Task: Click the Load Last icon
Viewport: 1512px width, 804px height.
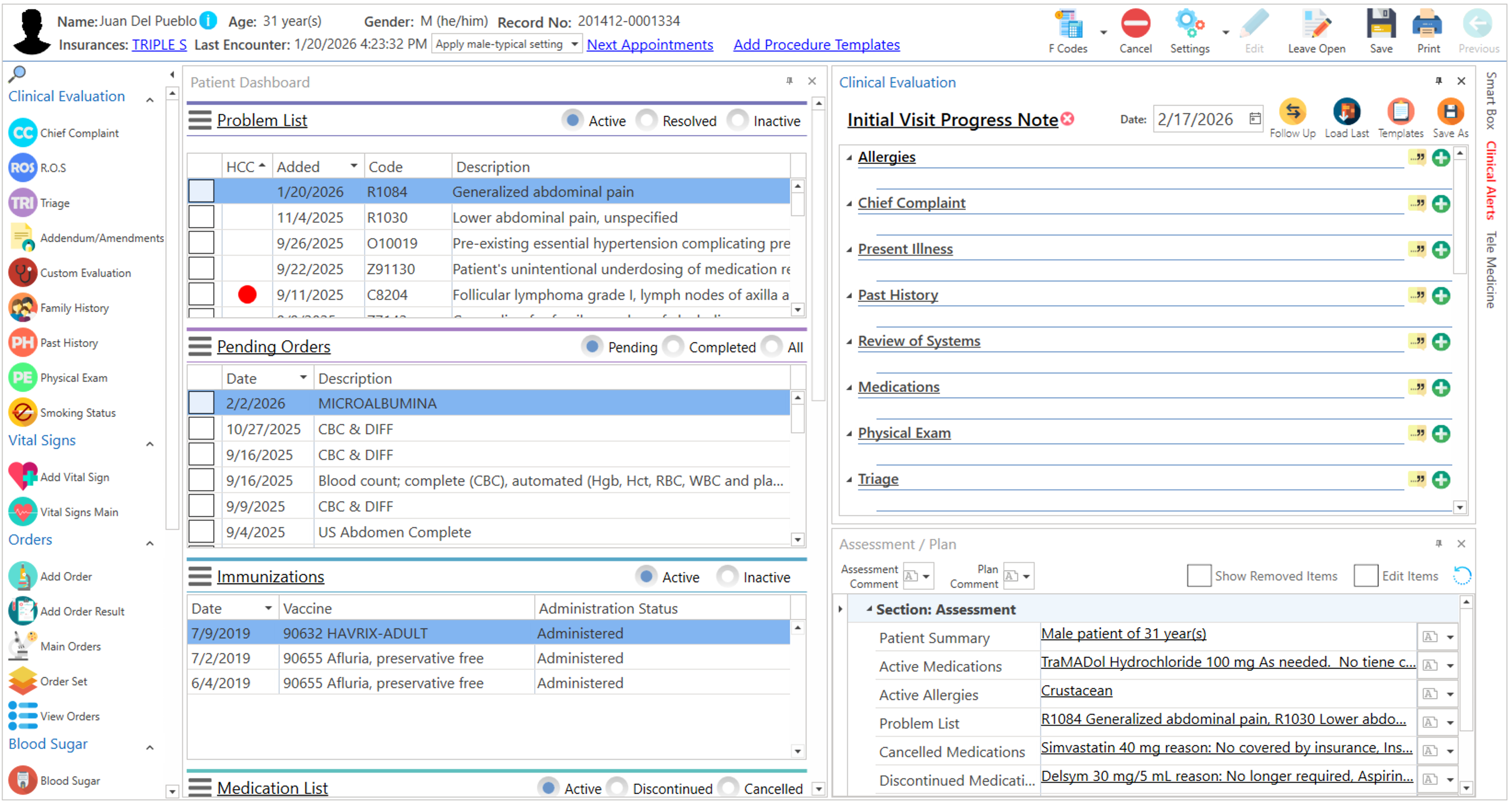Action: [1346, 112]
